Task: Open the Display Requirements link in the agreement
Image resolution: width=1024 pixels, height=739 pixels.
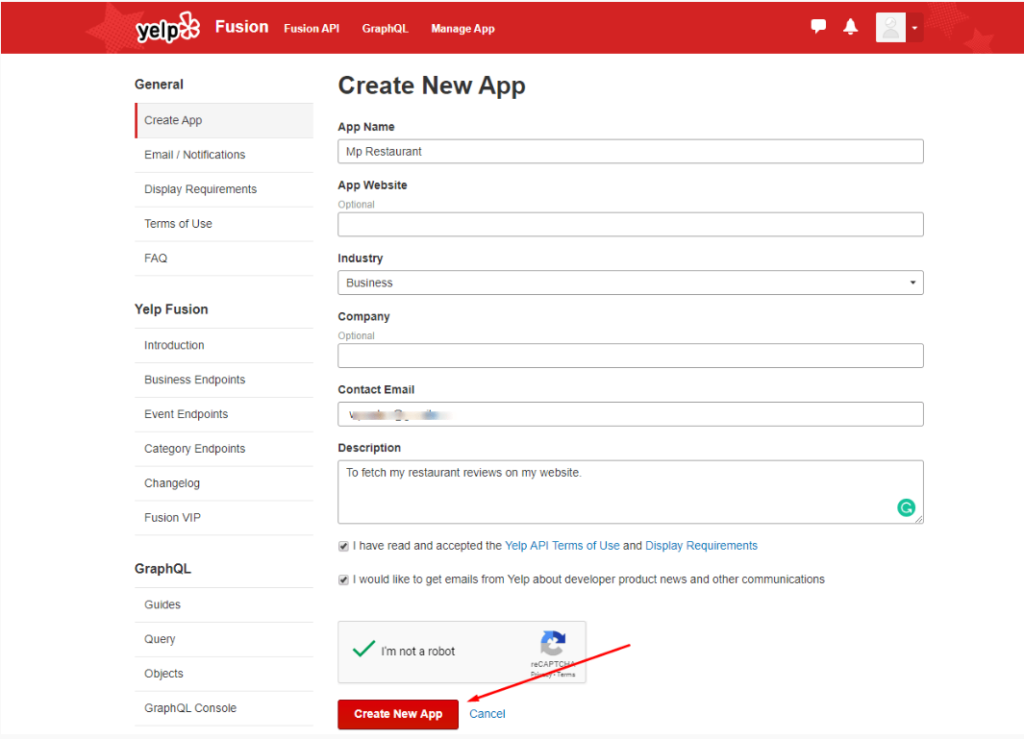Action: tap(701, 546)
